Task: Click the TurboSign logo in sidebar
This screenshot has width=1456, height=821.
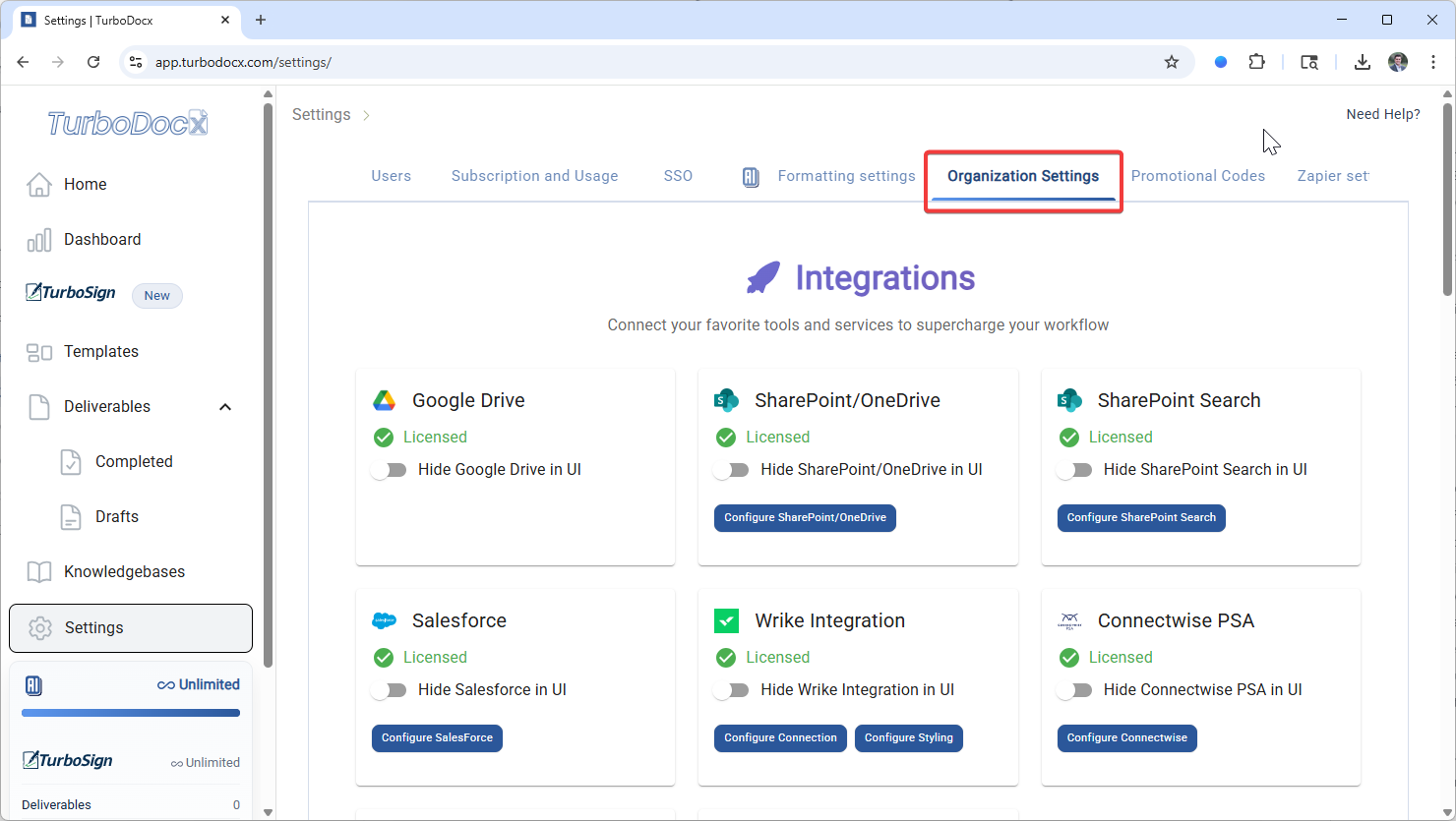Action: 71,293
